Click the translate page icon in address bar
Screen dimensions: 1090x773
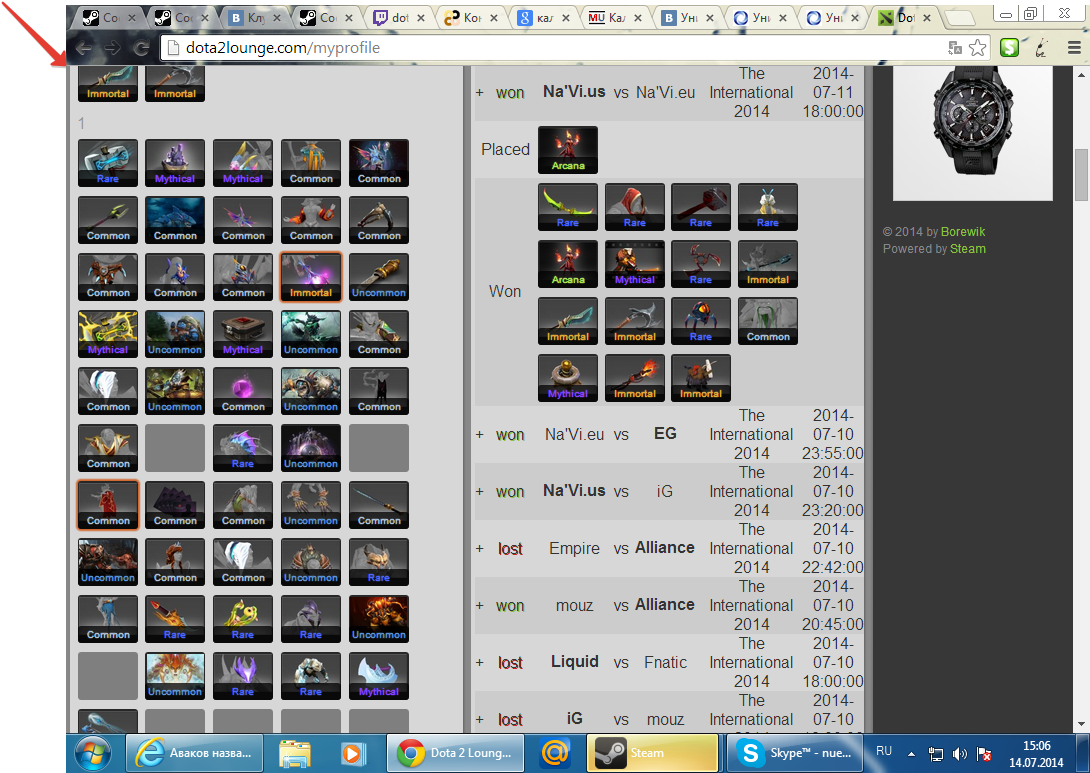pyautogui.click(x=955, y=47)
